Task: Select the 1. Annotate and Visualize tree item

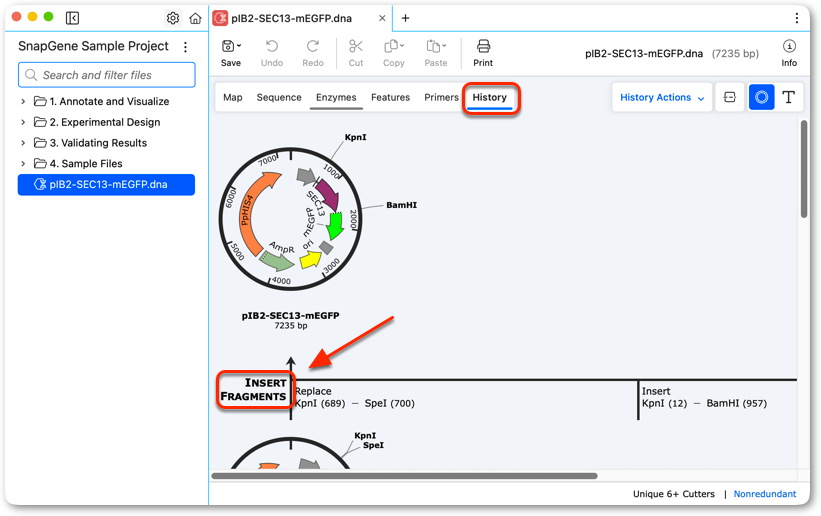Action: click(109, 101)
